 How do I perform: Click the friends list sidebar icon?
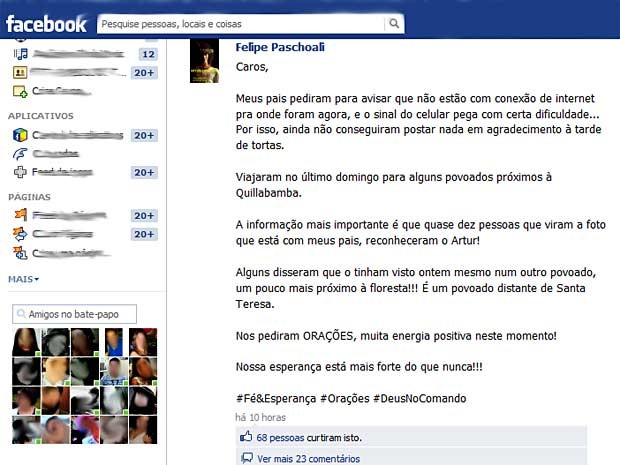[20, 72]
